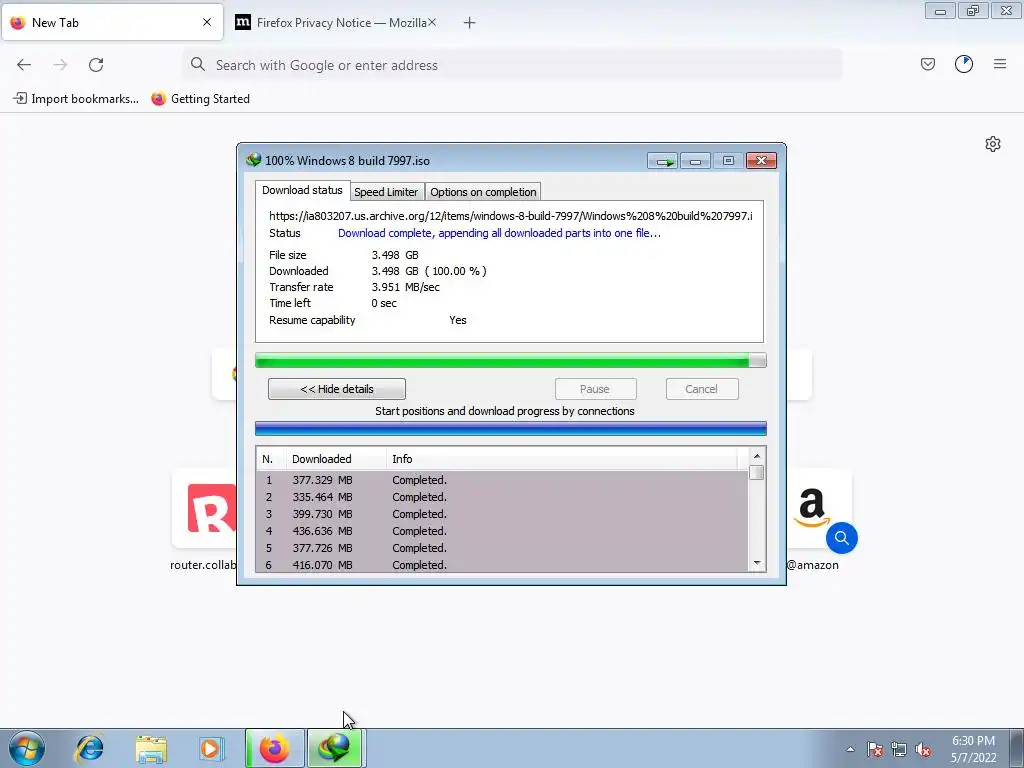The image size is (1024, 768).
Task: Click the Firefox forward arrow
Action: click(60, 65)
